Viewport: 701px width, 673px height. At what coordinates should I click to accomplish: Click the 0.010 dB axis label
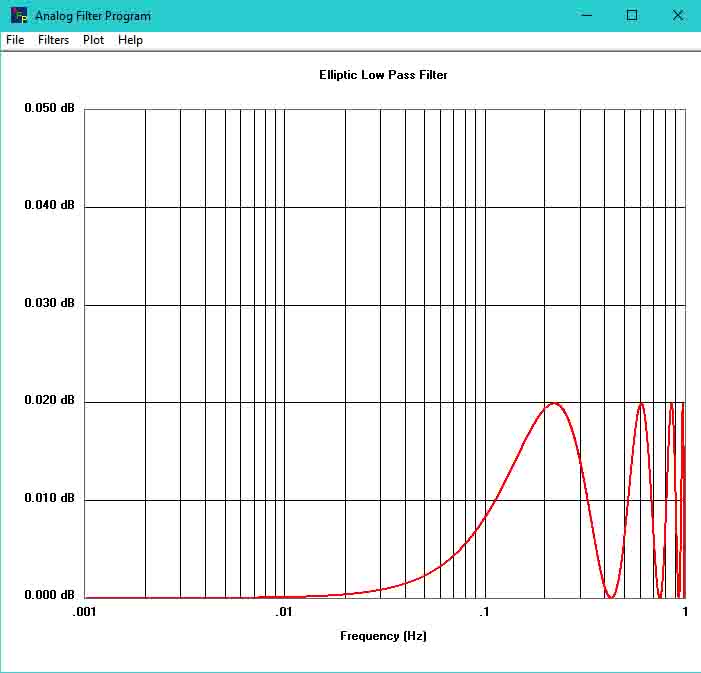(50, 498)
